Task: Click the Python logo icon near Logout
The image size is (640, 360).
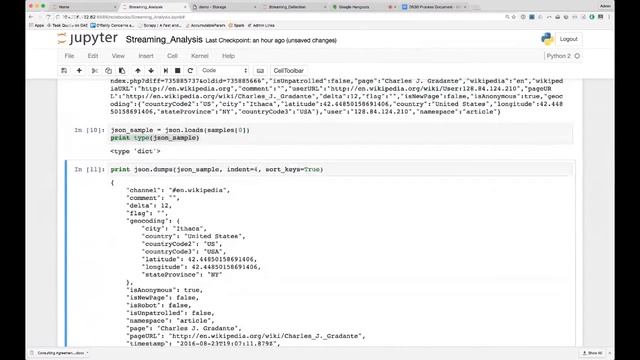Action: point(547,39)
